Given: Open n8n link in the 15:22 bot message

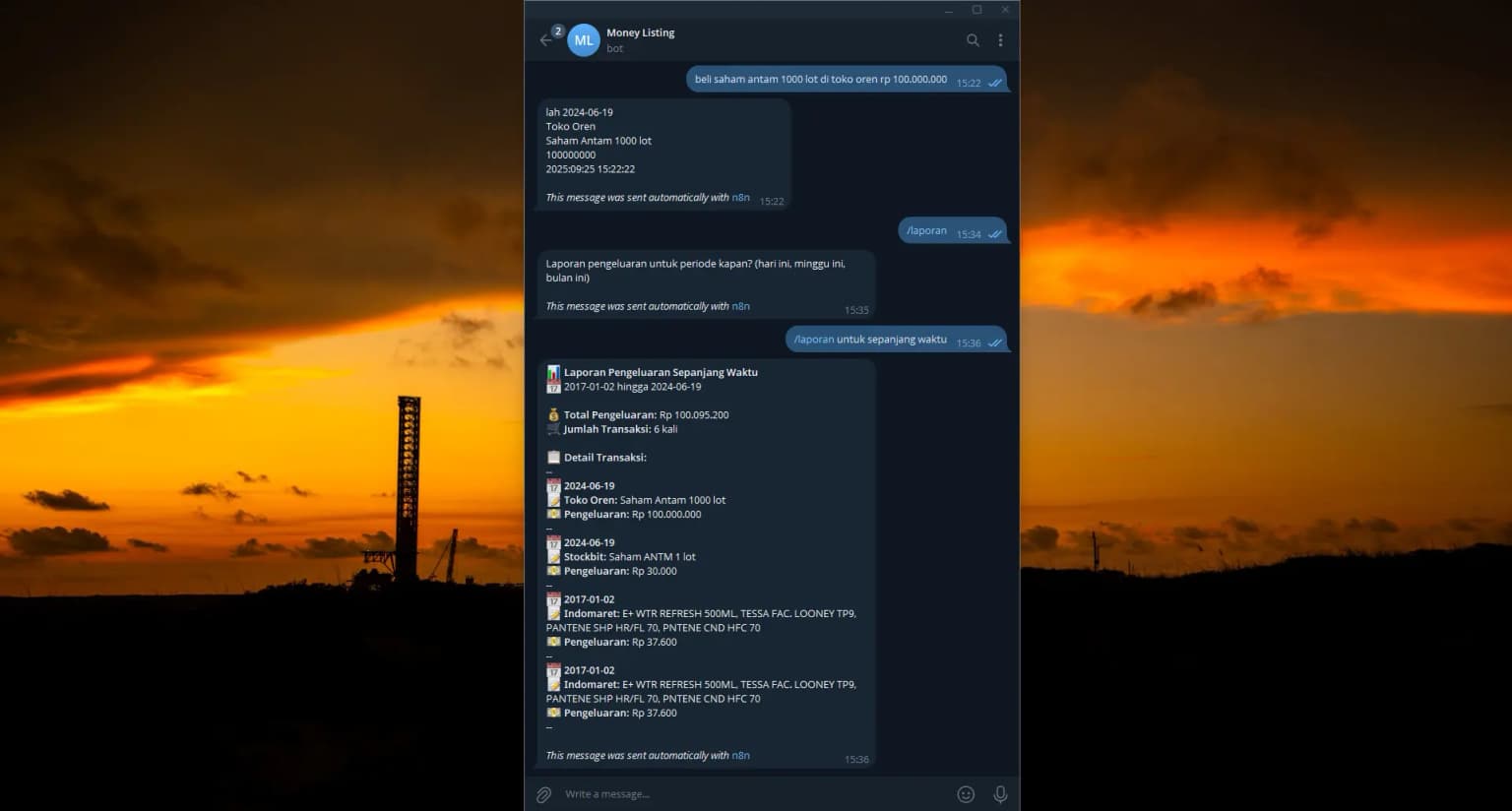Looking at the screenshot, I should pos(741,198).
